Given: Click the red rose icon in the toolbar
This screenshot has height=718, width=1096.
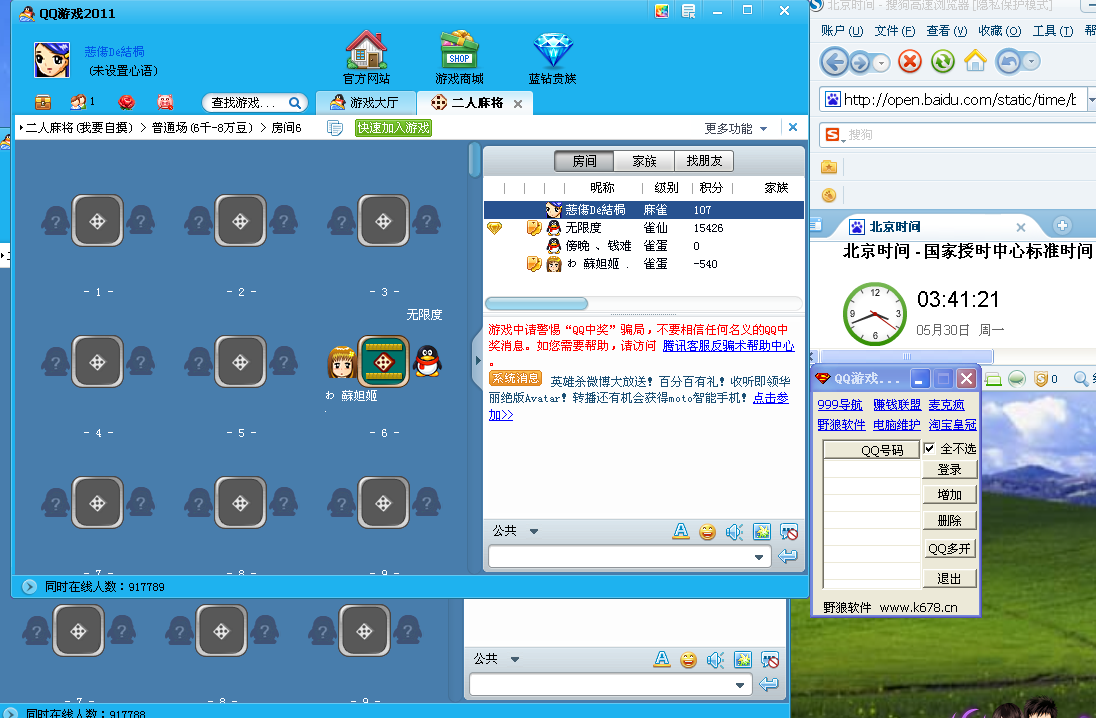Looking at the screenshot, I should pos(127,103).
